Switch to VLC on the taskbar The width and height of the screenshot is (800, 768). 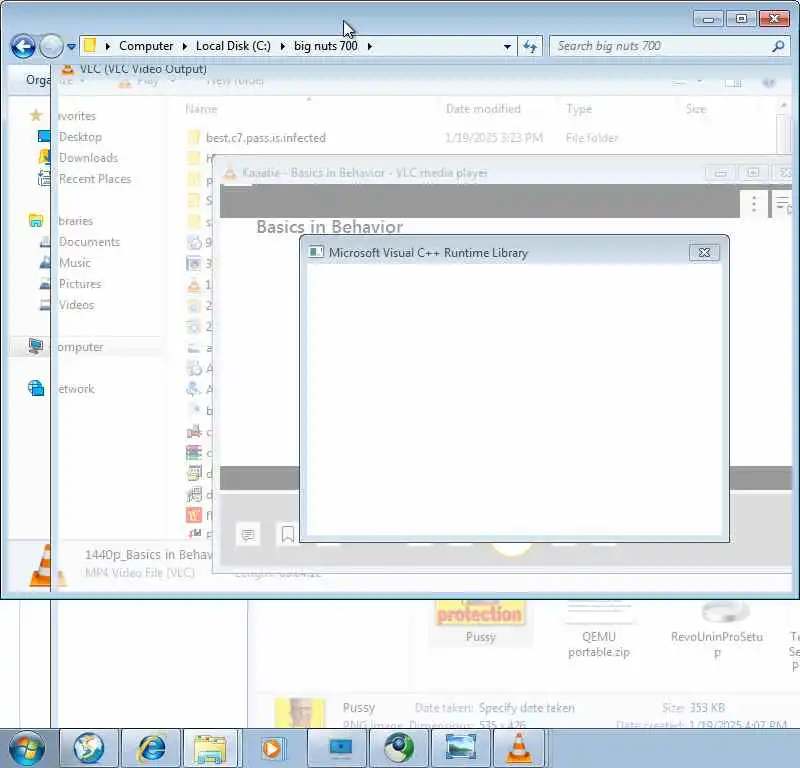pos(519,749)
